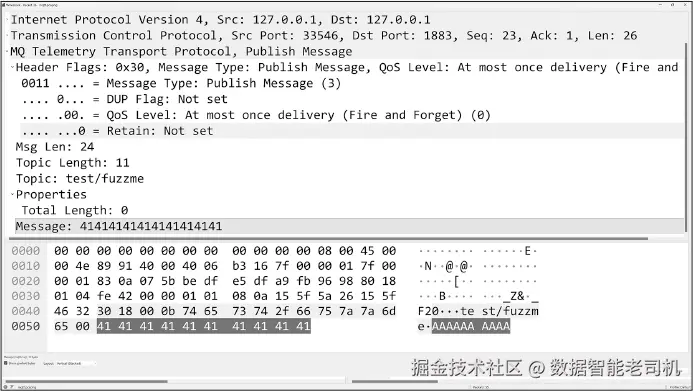Click bytes 'b3 16 7f' in row 0010
Screen dimensions: 693x391
[261, 266]
